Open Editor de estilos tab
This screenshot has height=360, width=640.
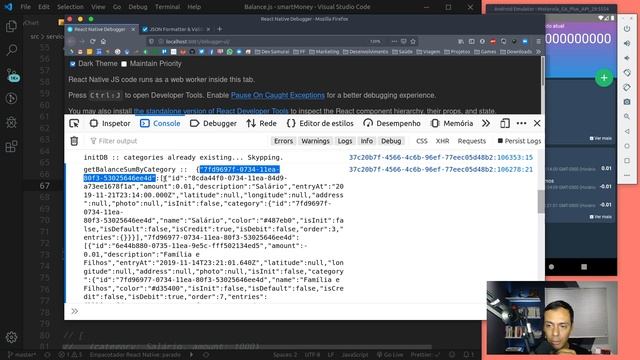[320, 123]
